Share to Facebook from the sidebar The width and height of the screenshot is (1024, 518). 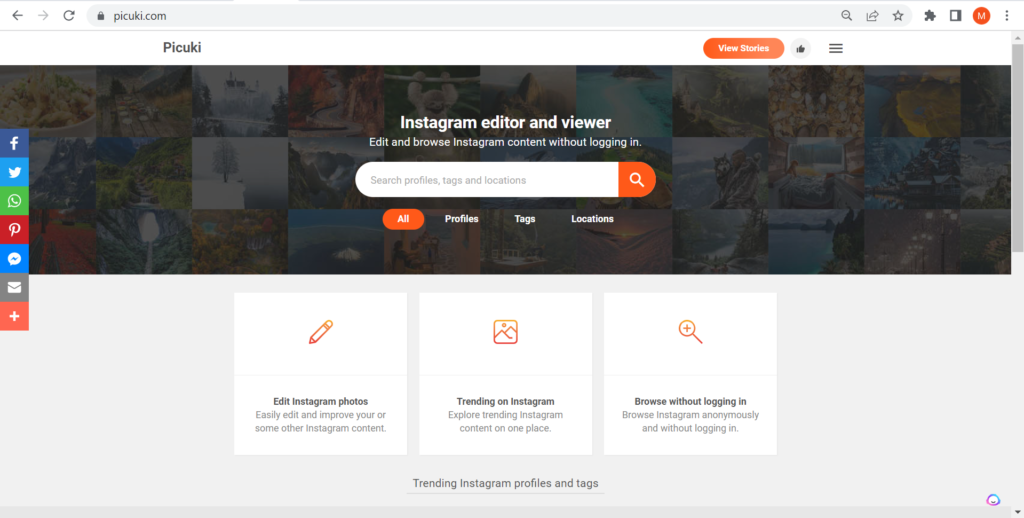14,144
